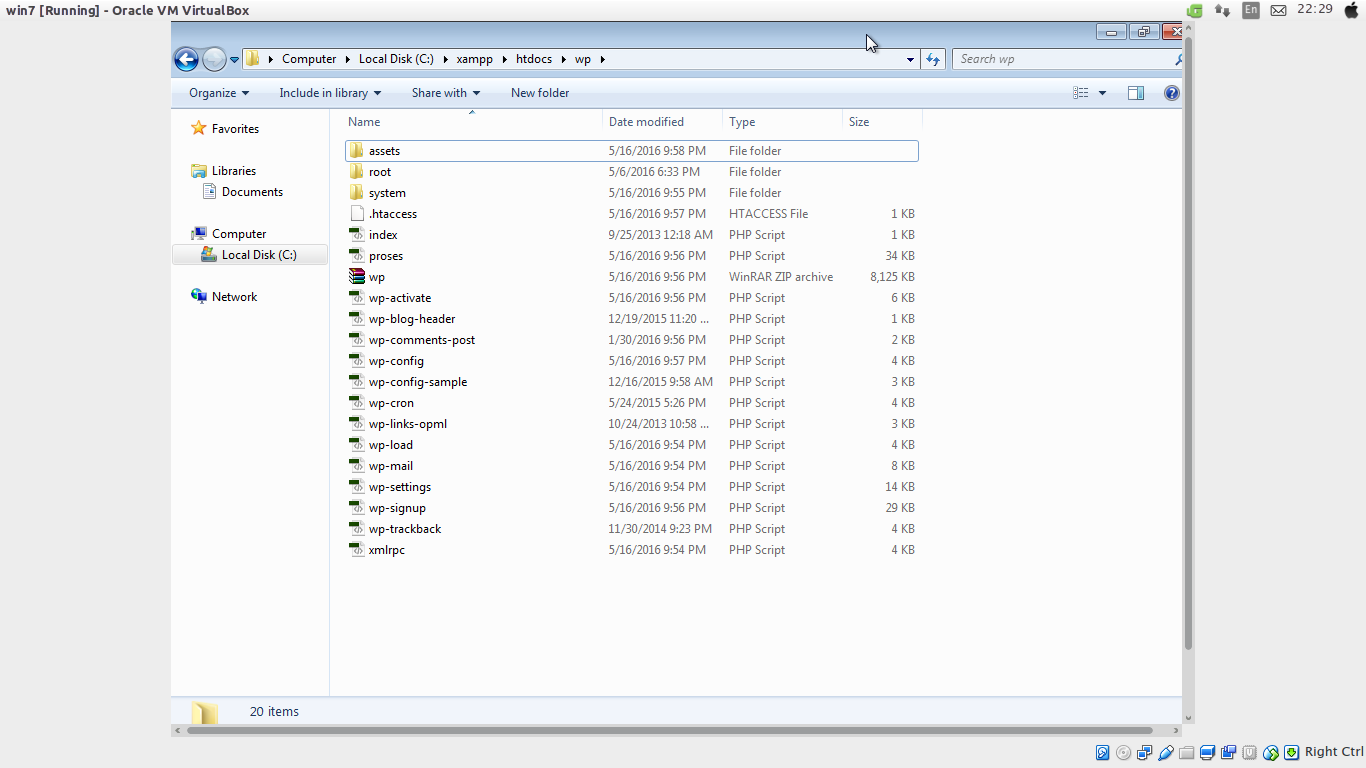Click the VirtualBox CPU virtualization chip icon
This screenshot has height=768, width=1366.
[x=1249, y=752]
